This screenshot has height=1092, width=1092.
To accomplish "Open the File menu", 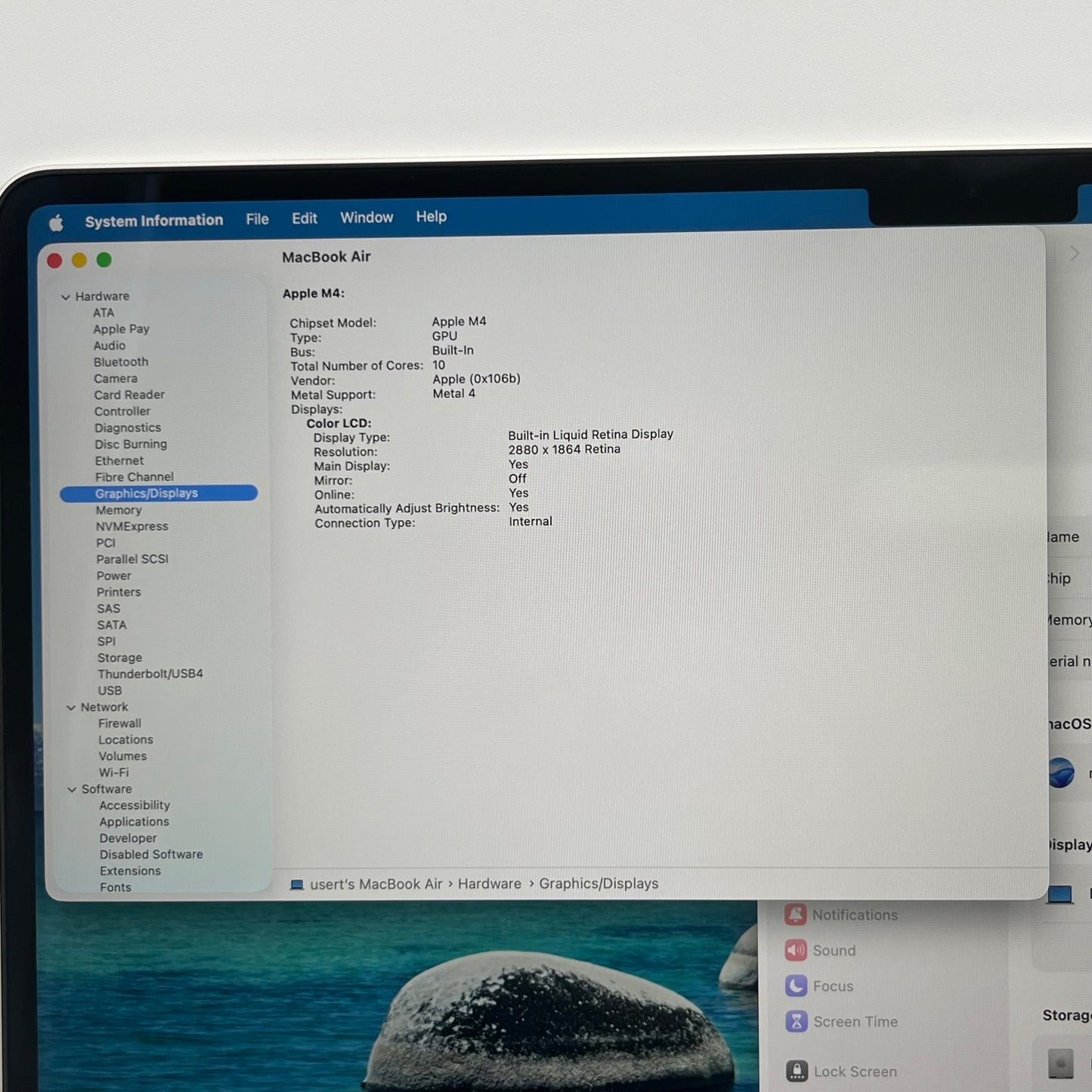I will [257, 219].
